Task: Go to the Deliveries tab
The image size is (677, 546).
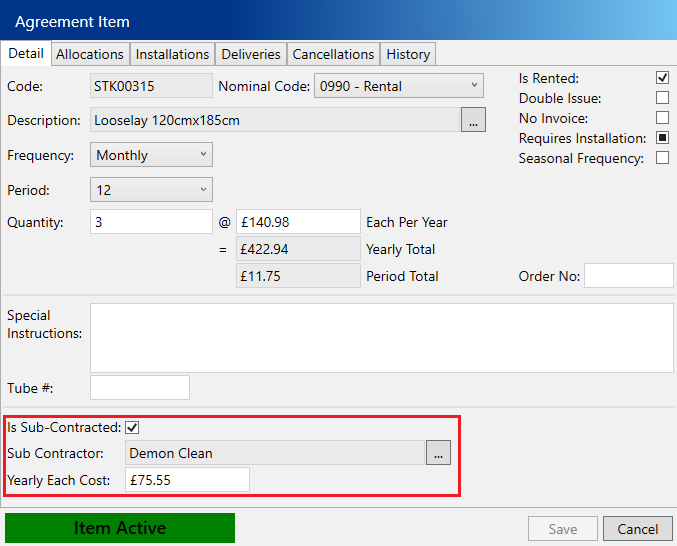Action: point(251,54)
